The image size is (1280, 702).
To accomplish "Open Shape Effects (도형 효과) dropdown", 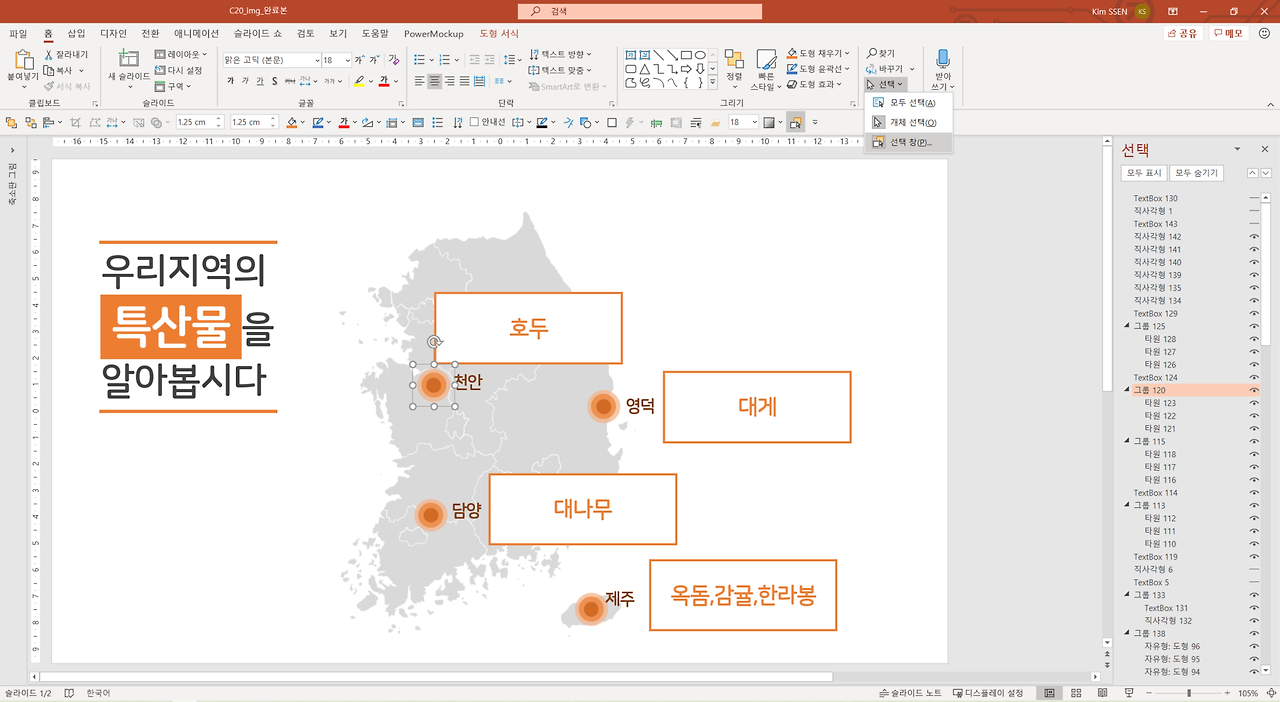I will 813,84.
